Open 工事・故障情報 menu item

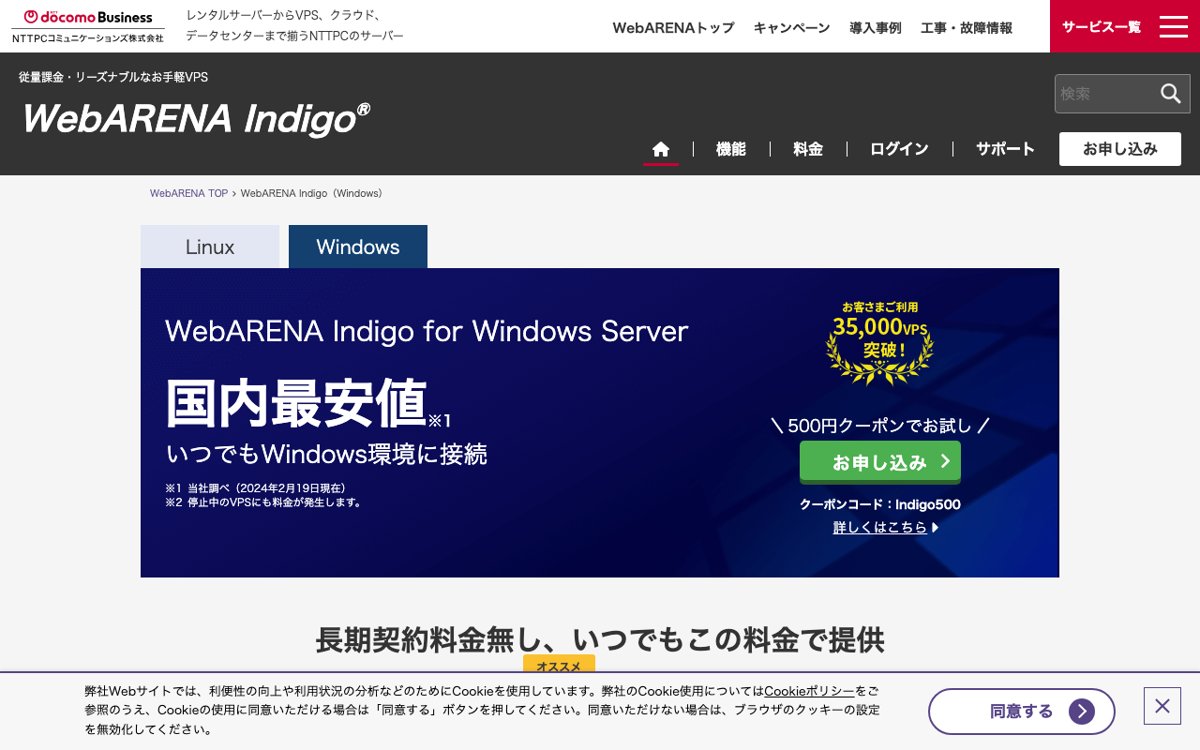tap(966, 28)
